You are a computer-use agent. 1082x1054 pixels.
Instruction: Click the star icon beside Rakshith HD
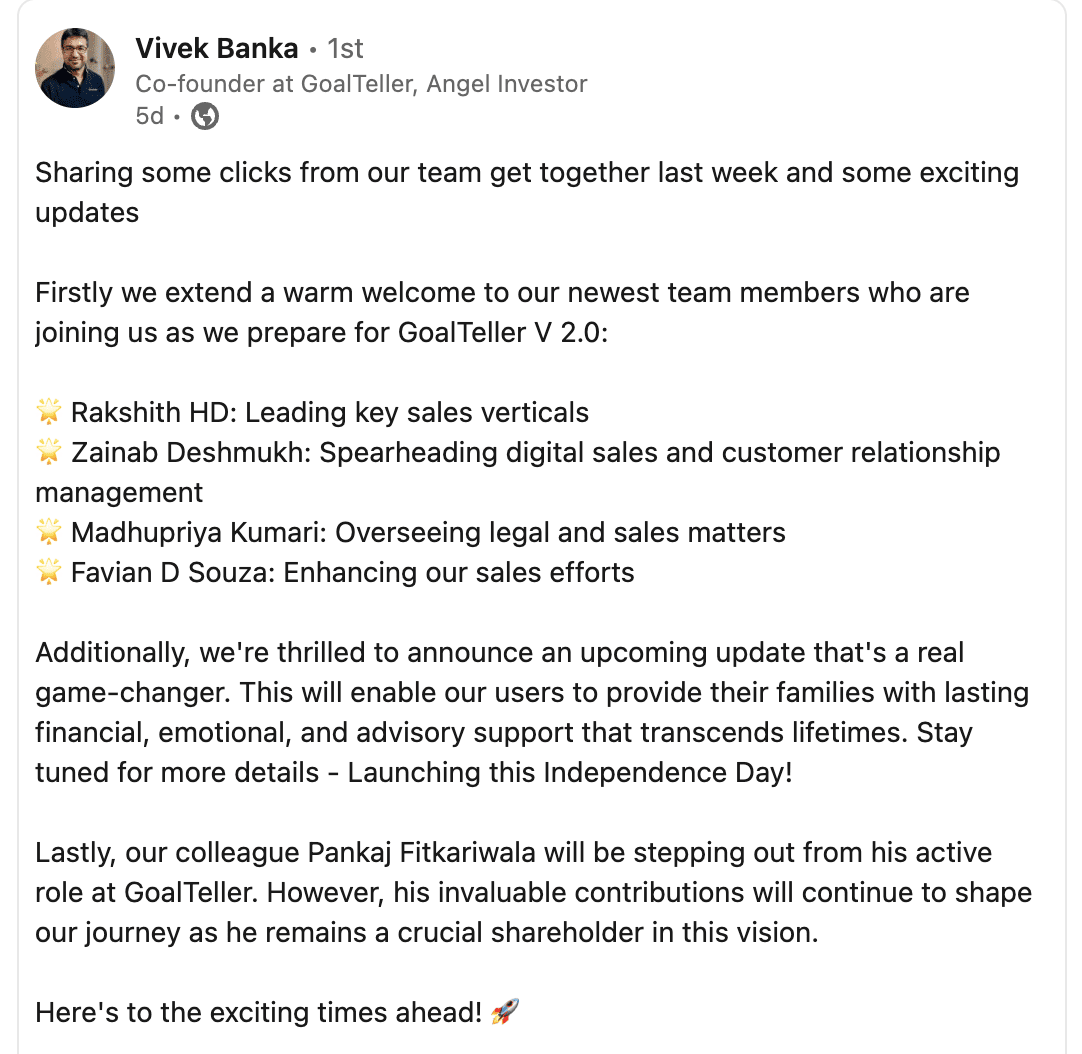pos(49,411)
